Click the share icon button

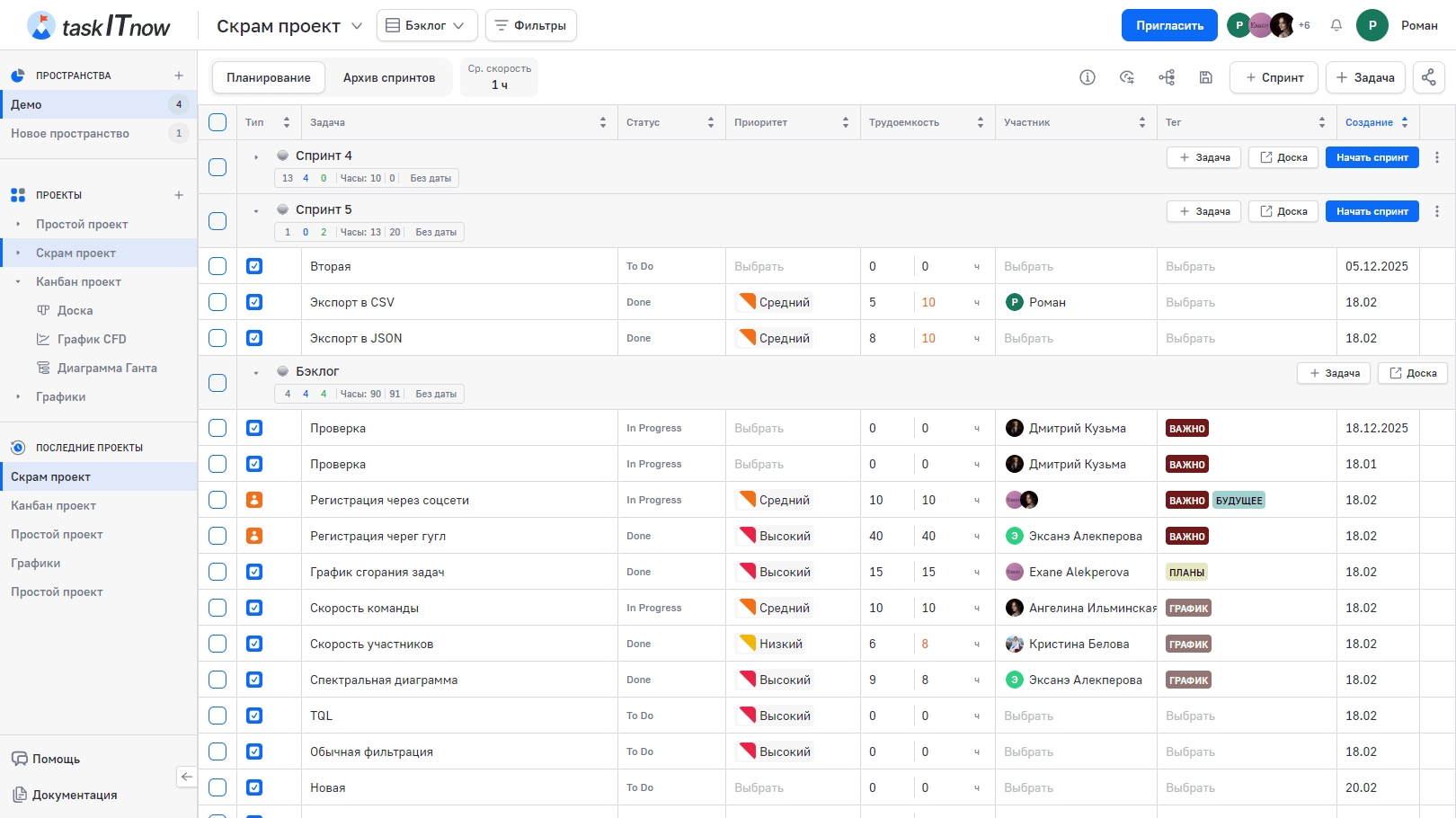(1428, 77)
